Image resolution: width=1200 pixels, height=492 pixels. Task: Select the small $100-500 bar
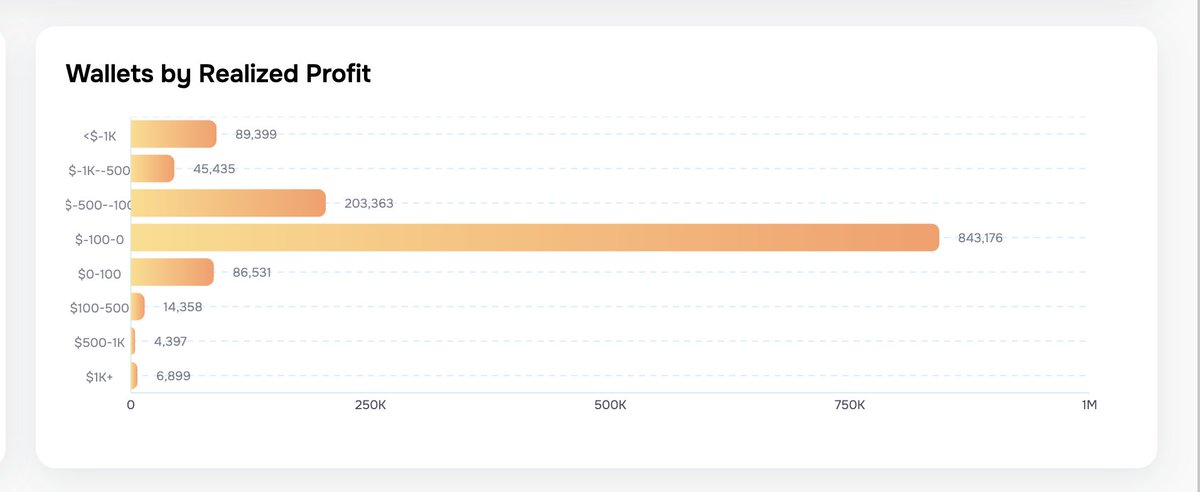(x=138, y=307)
